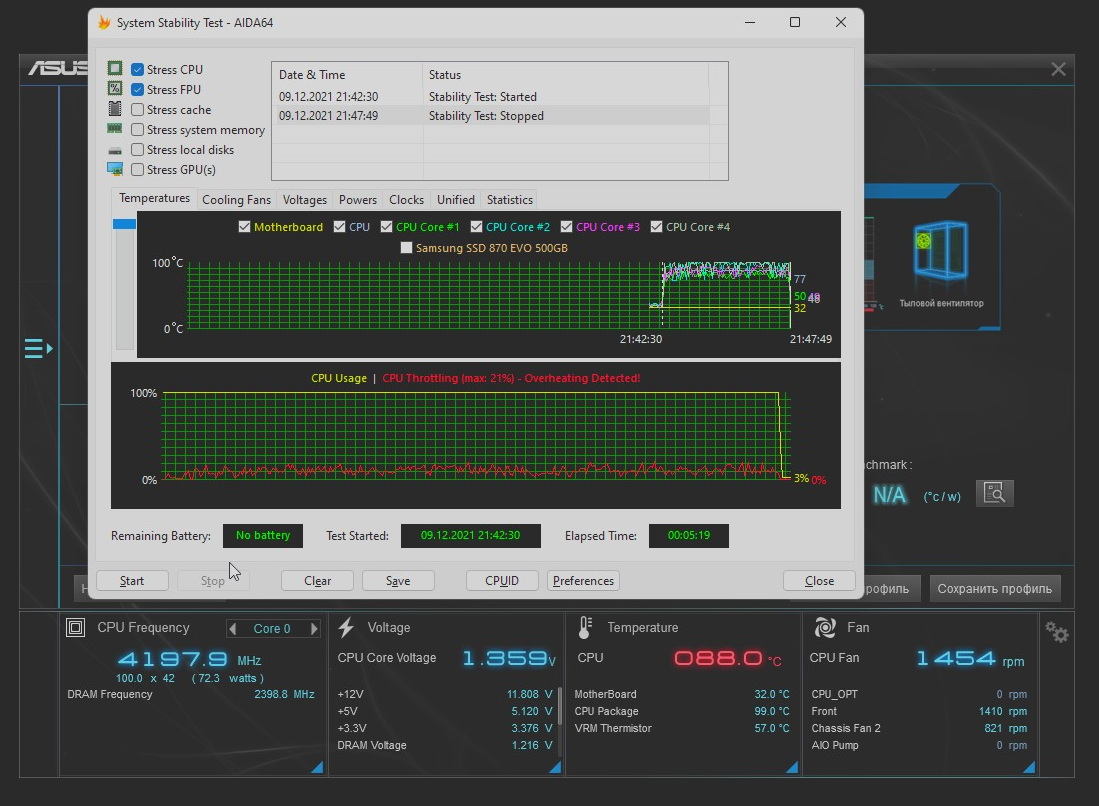Image resolution: width=1099 pixels, height=806 pixels.
Task: Click the FPU icon beside Stress FPU
Action: [x=115, y=88]
